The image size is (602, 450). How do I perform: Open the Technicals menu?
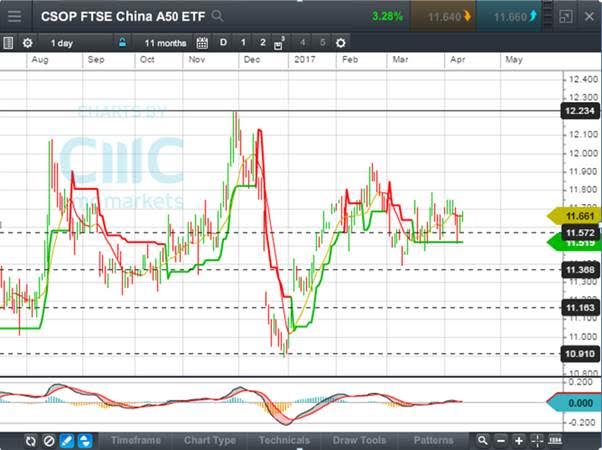tap(284, 440)
